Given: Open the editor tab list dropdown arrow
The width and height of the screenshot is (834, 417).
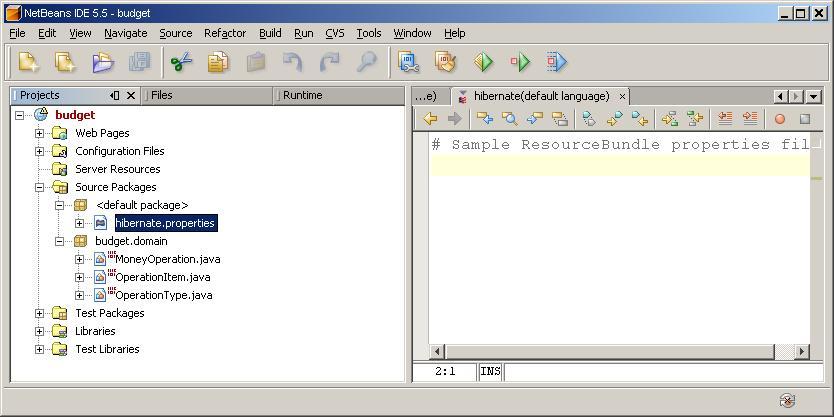Looking at the screenshot, I should [813, 96].
